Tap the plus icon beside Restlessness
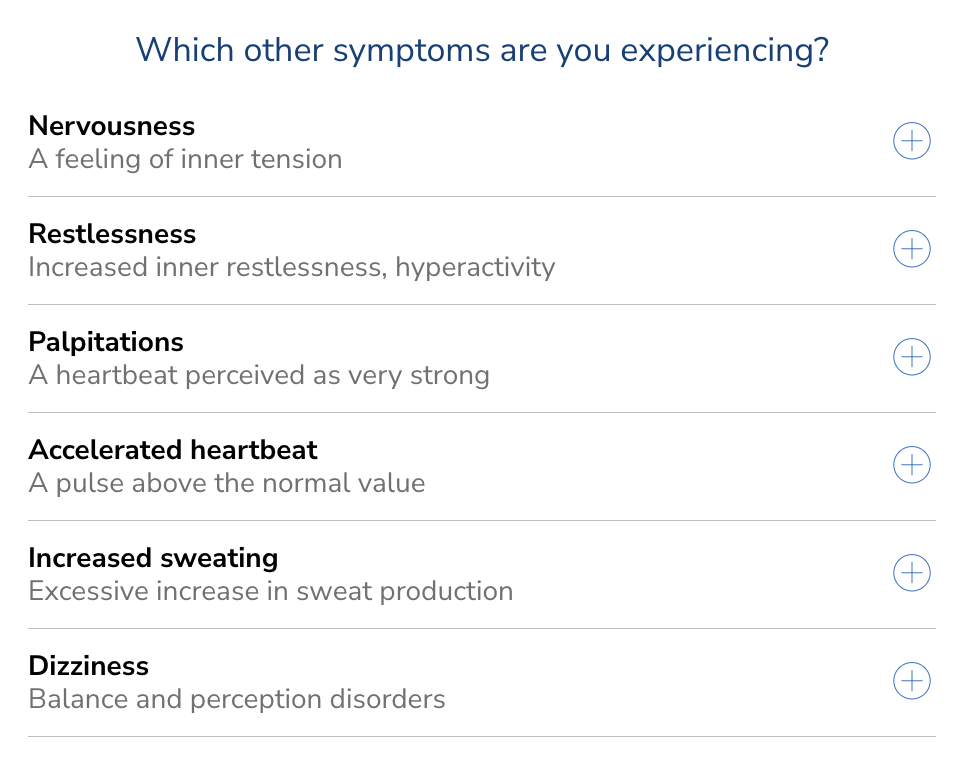 911,249
